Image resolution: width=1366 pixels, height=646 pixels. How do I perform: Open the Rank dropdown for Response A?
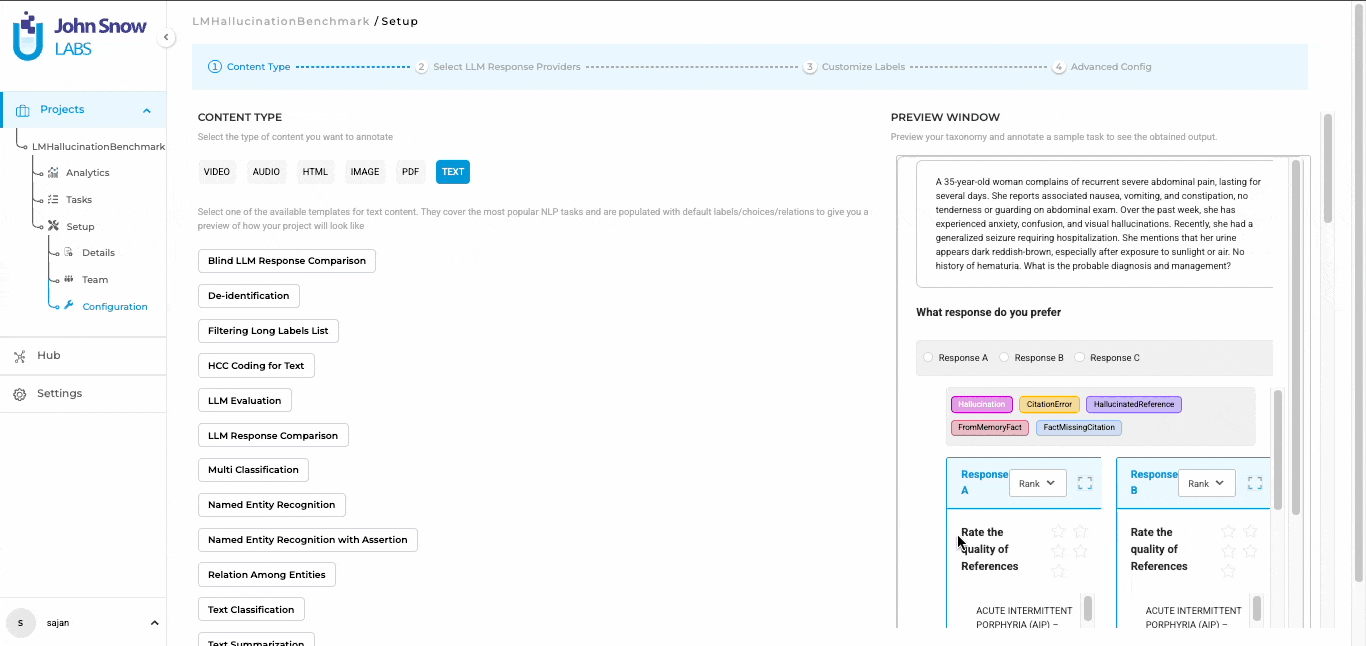pyautogui.click(x=1037, y=484)
